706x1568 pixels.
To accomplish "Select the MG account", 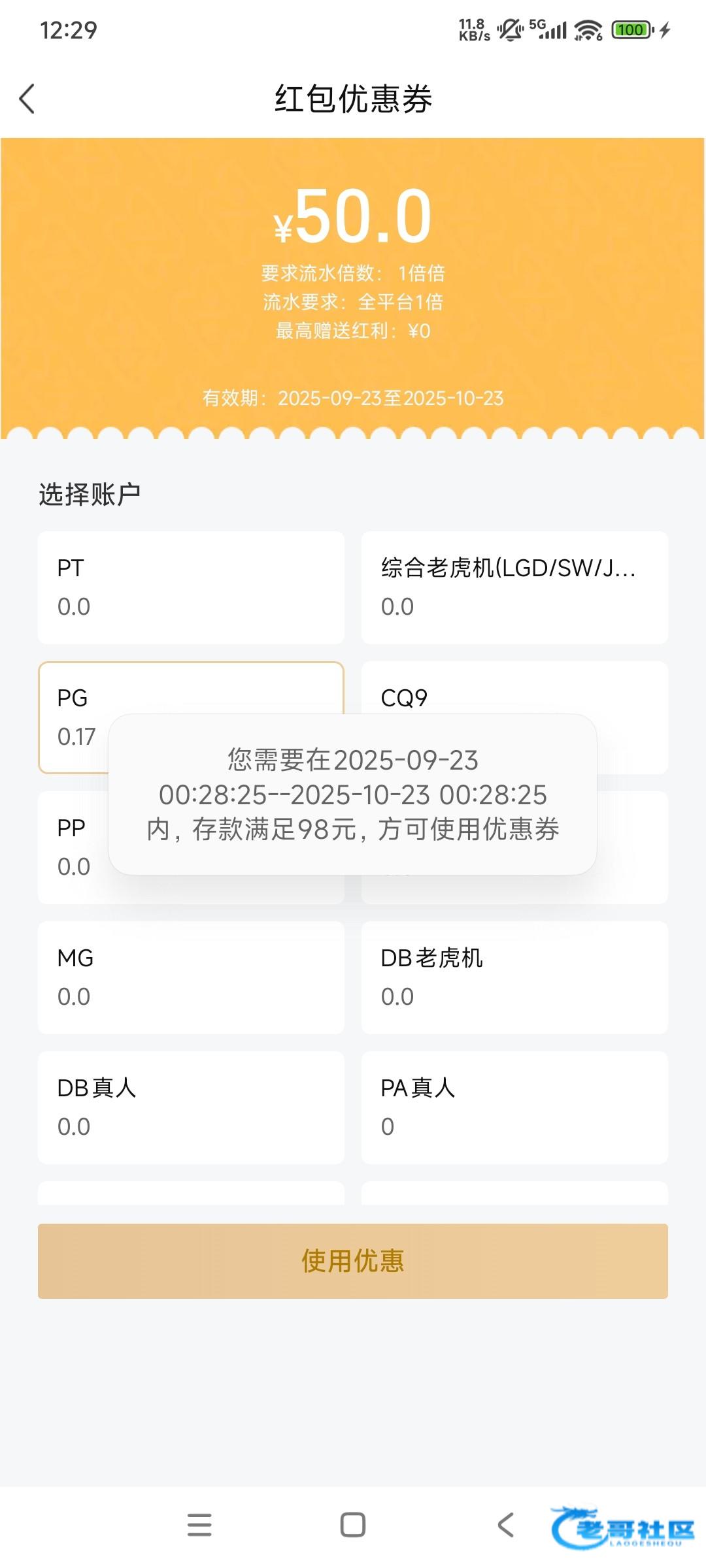I will (191, 977).
